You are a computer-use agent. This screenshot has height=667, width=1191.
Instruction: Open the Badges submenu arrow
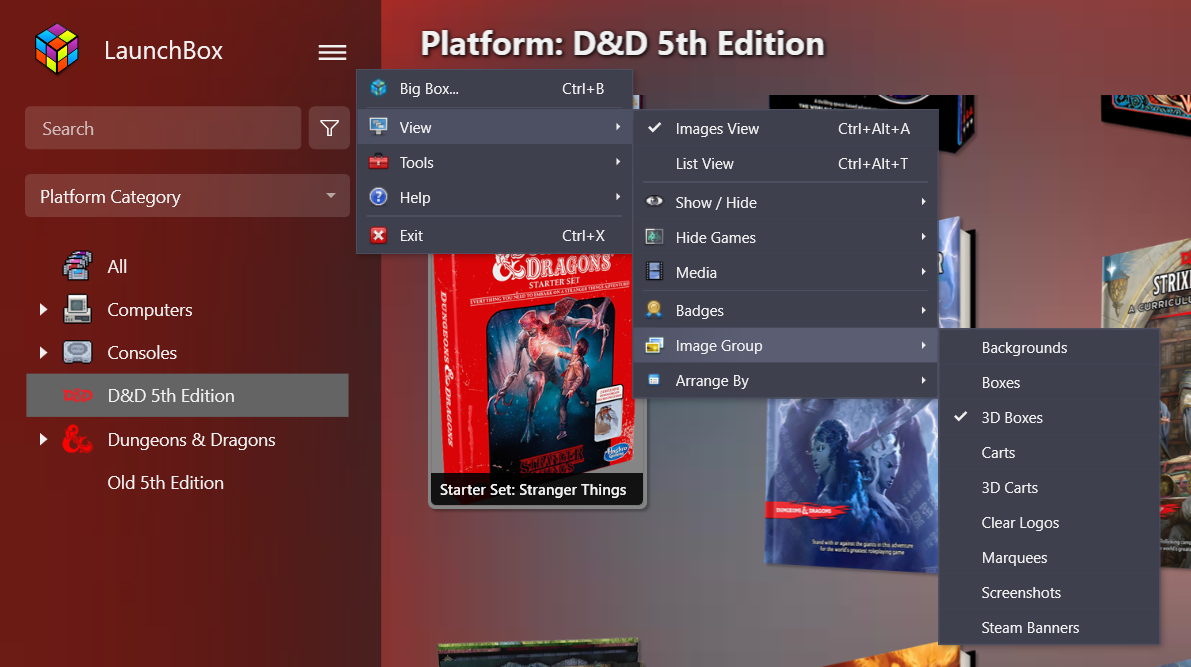pyautogui.click(x=923, y=310)
